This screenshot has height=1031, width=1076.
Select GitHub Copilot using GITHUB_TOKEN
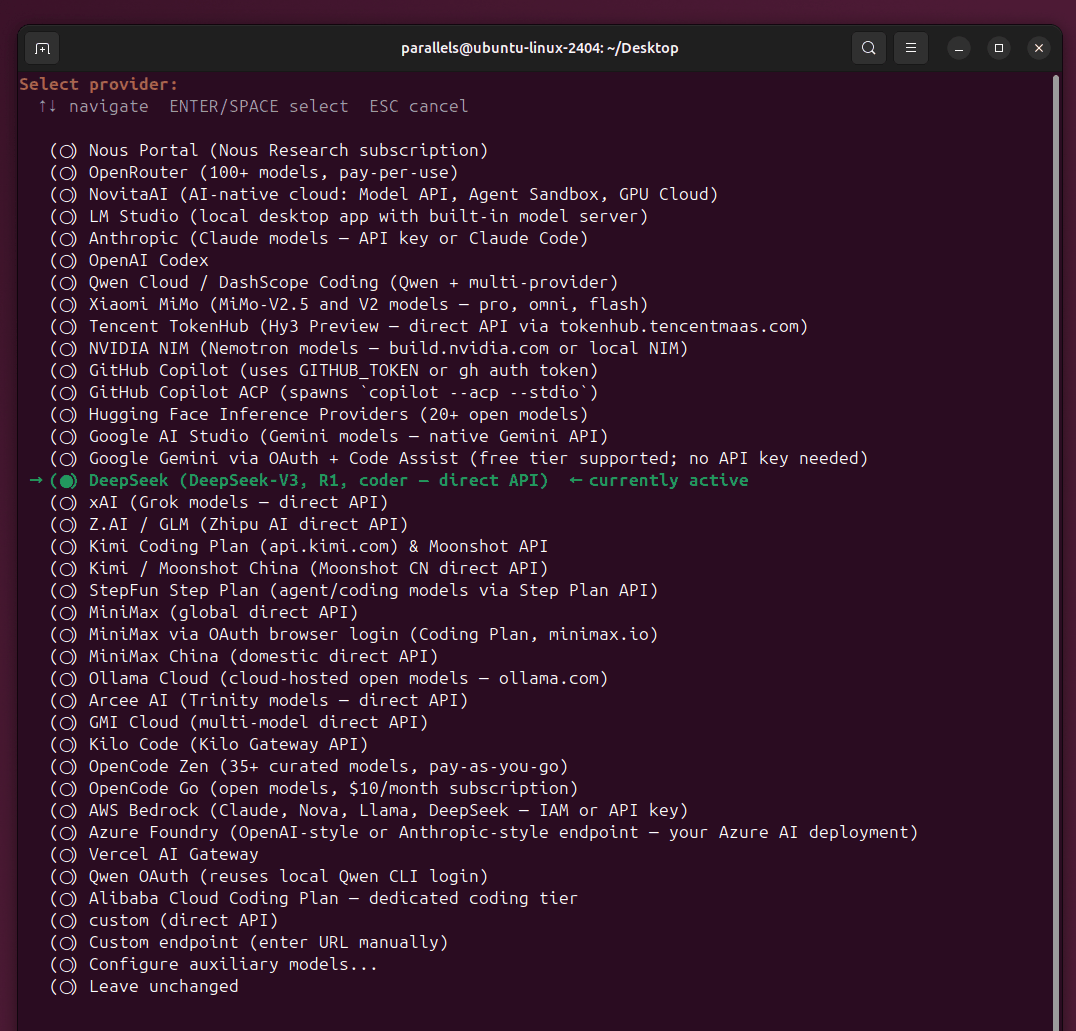point(324,370)
